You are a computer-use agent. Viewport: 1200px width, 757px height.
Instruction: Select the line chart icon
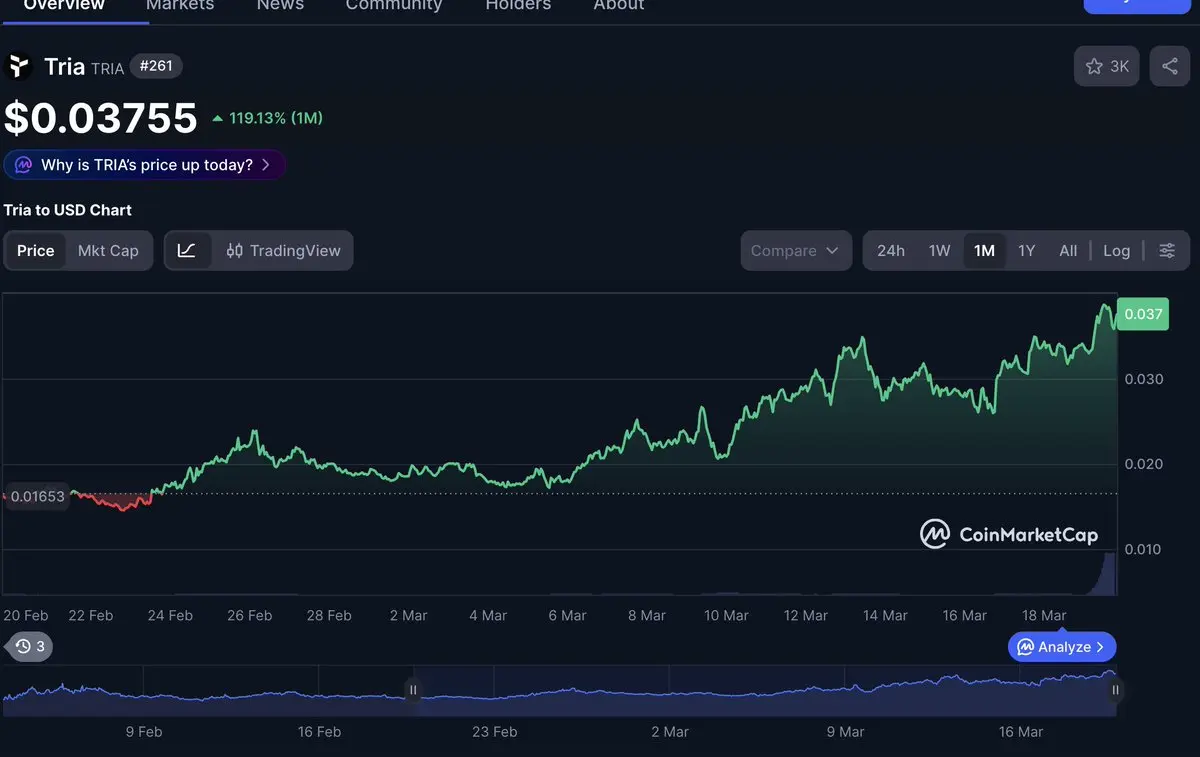[187, 250]
